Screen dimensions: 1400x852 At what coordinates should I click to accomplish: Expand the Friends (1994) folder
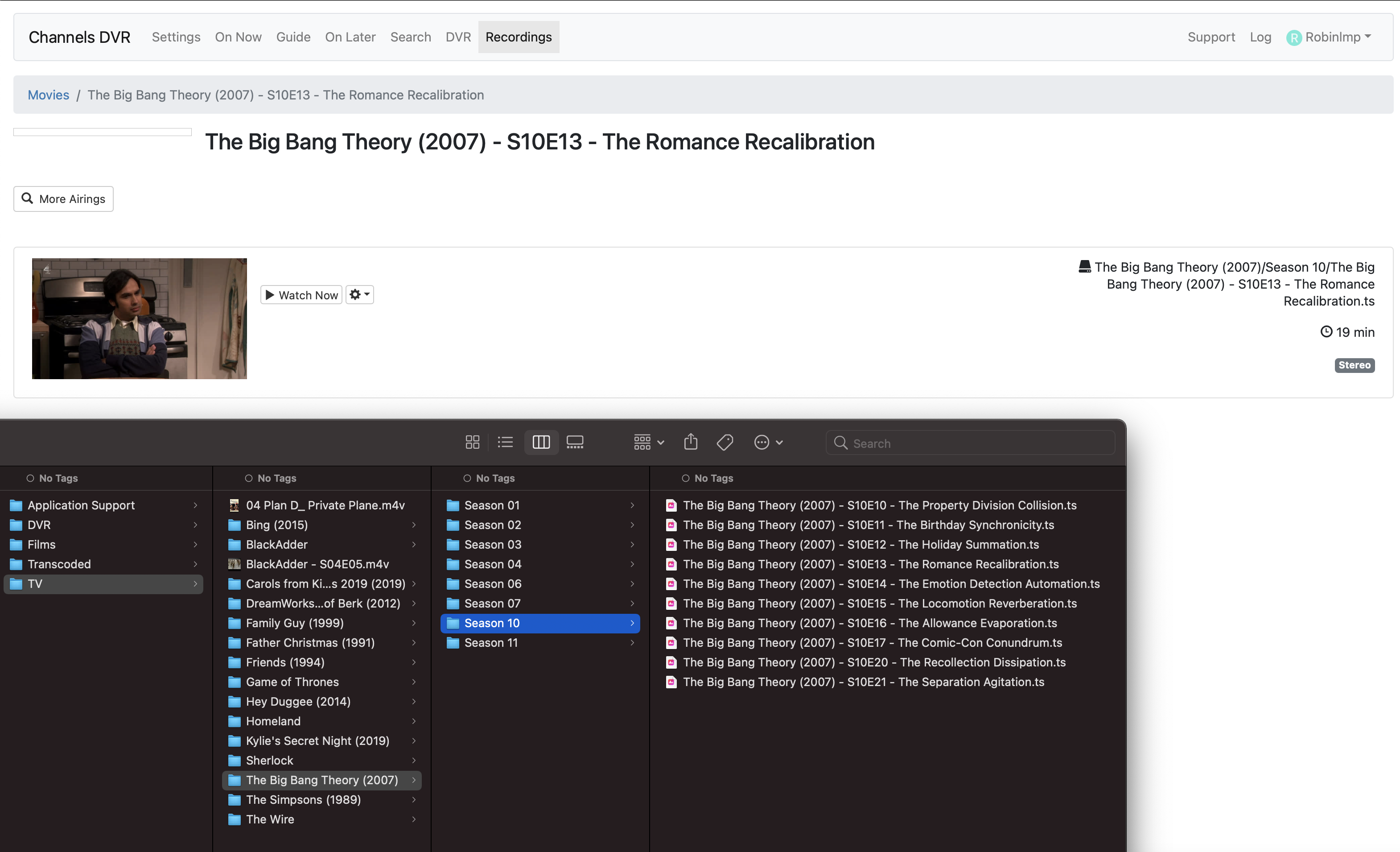click(x=285, y=662)
